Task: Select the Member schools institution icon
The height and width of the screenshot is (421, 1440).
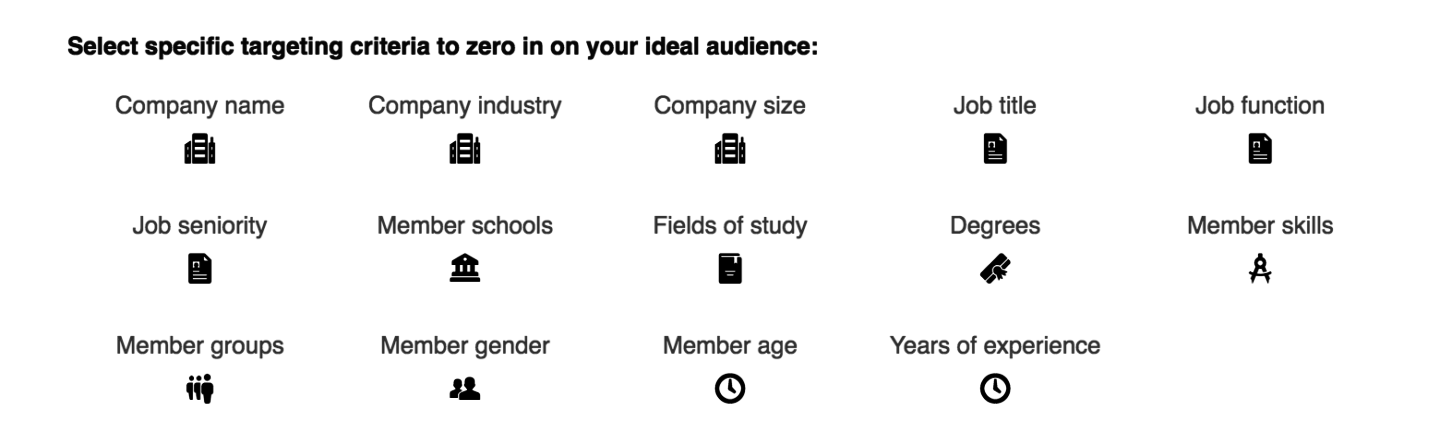Action: point(465,269)
